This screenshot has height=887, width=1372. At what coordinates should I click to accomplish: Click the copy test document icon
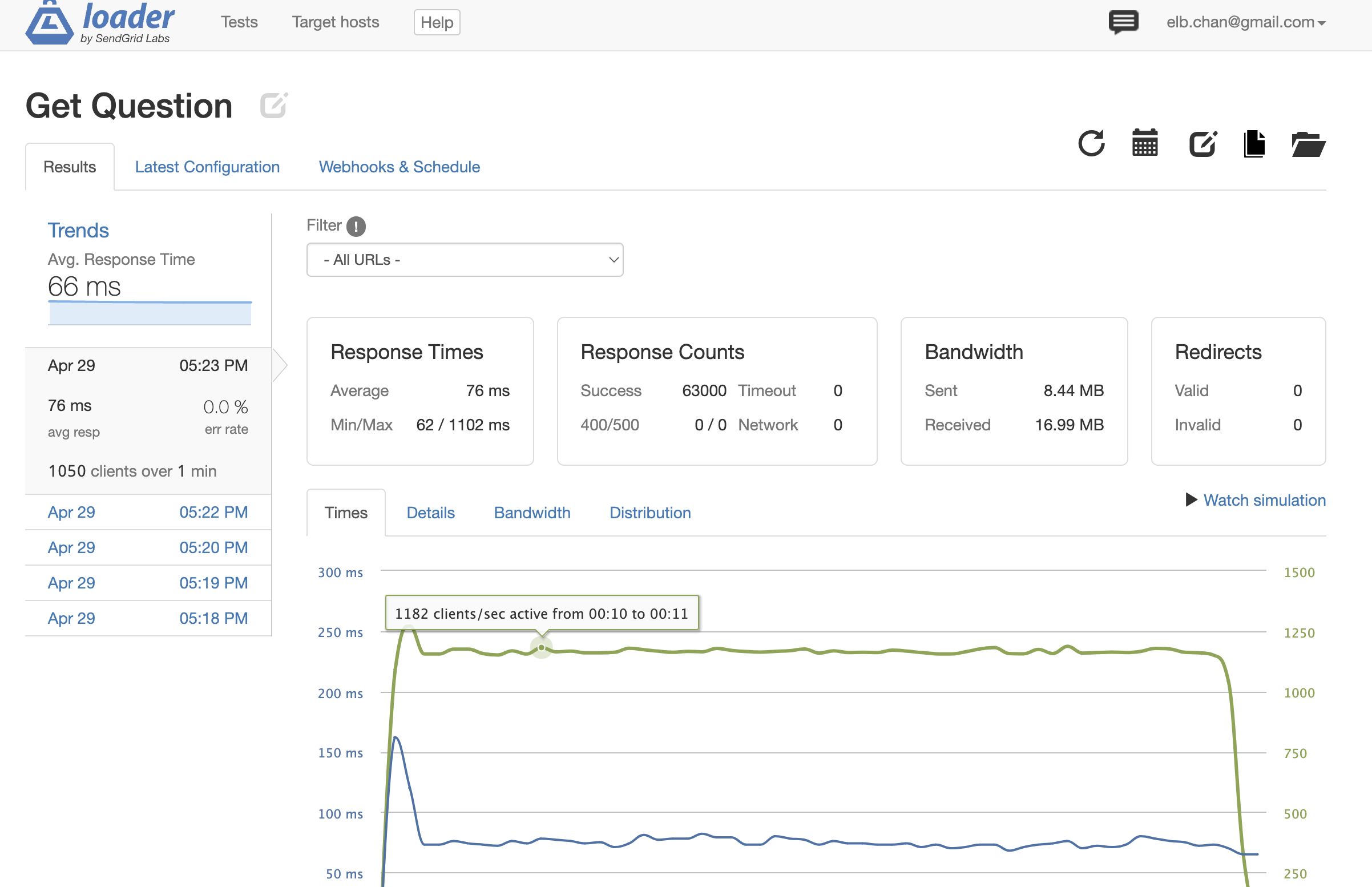(x=1254, y=143)
